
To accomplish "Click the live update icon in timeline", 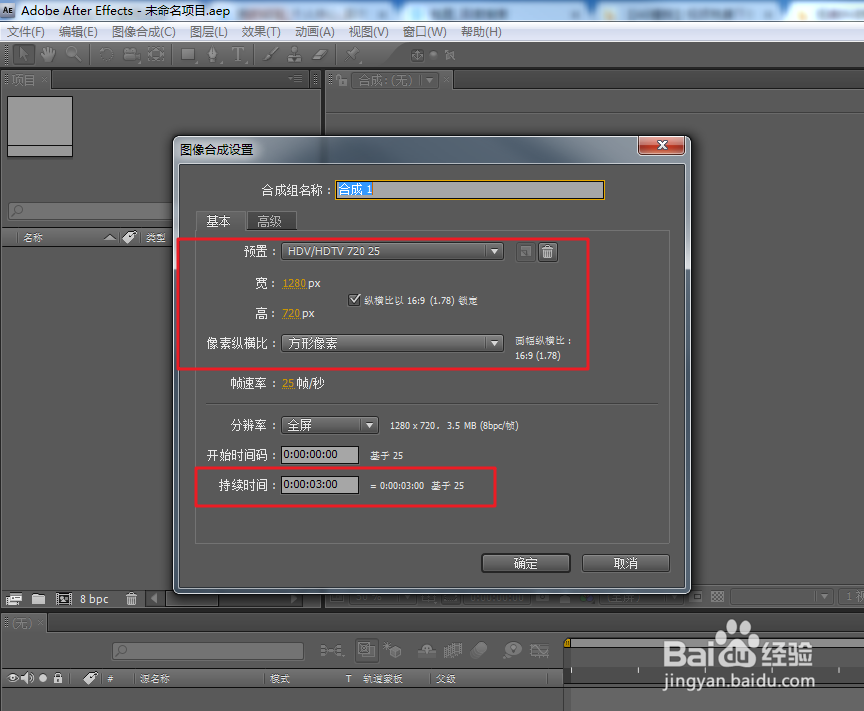I will coord(366,650).
